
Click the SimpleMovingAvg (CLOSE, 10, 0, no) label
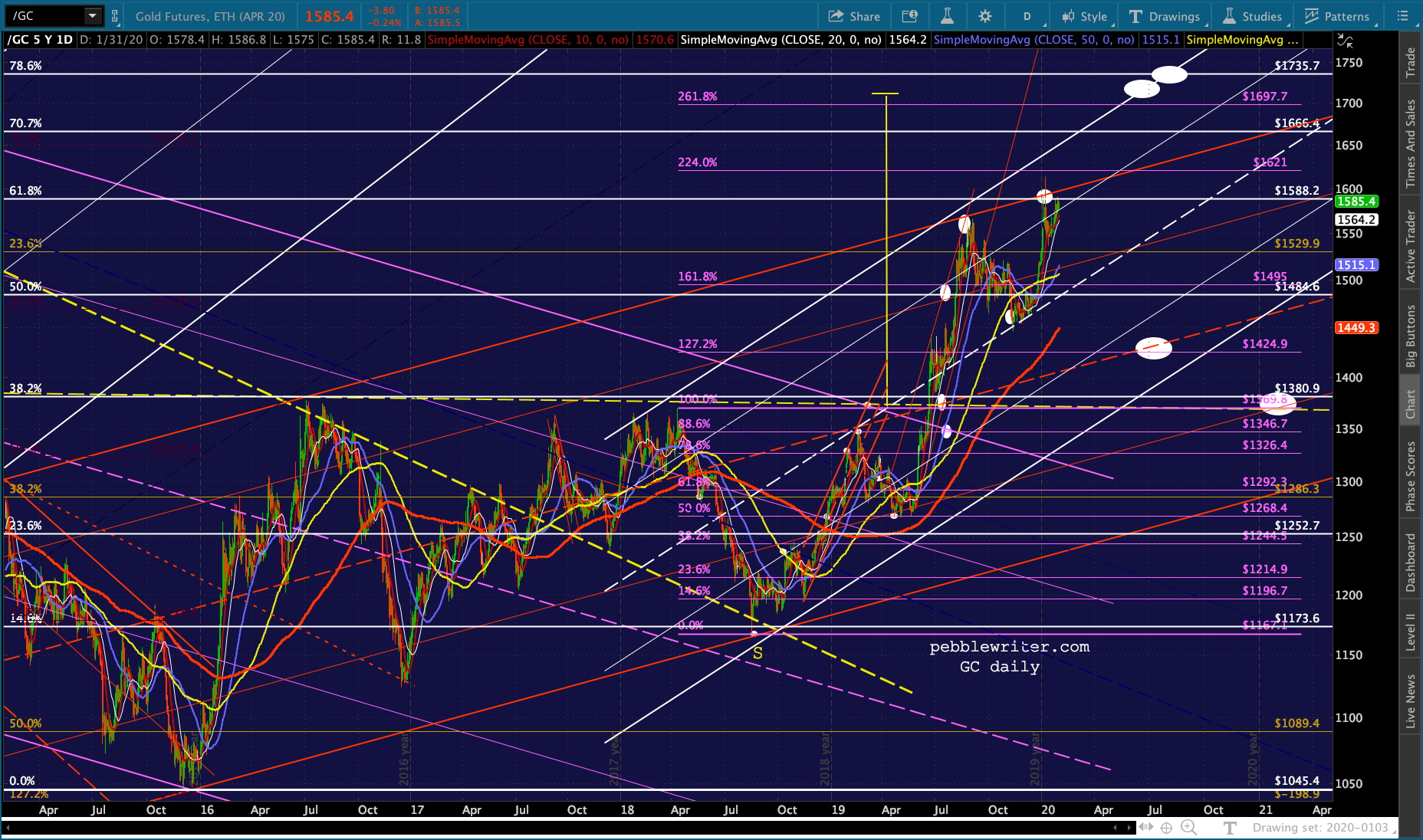pos(528,39)
